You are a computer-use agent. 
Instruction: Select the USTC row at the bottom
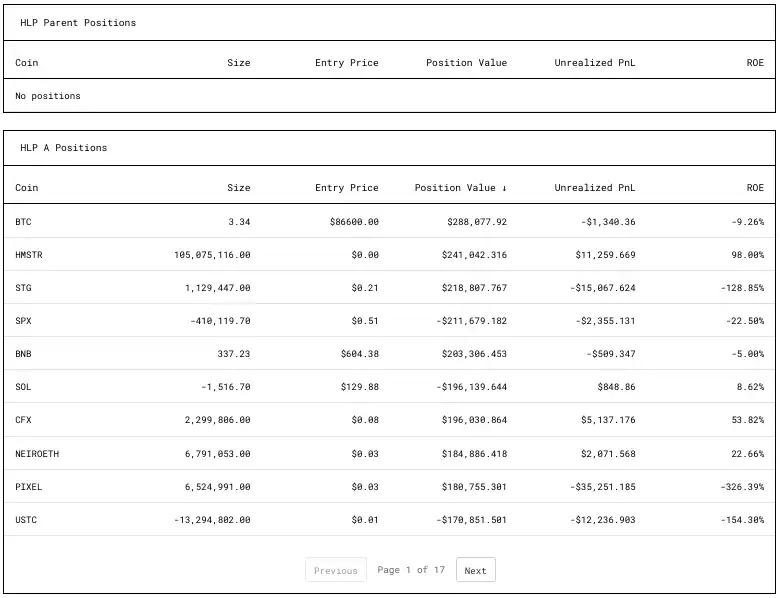tap(26, 520)
